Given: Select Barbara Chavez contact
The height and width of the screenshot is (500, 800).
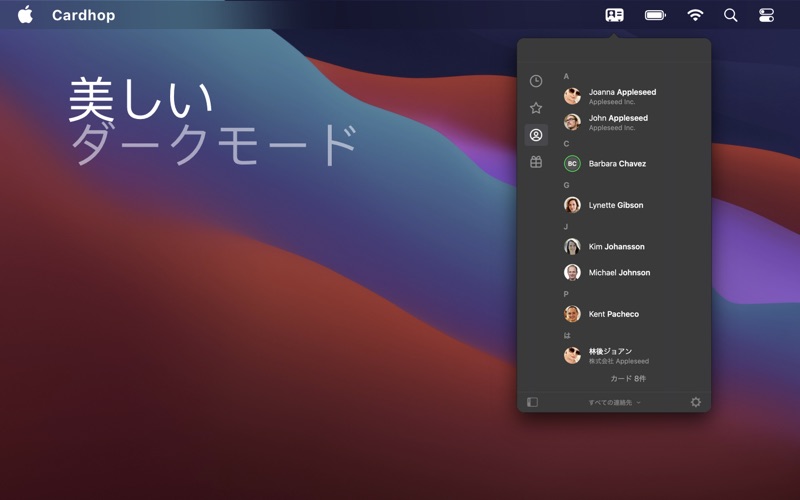Looking at the screenshot, I should pyautogui.click(x=632, y=163).
